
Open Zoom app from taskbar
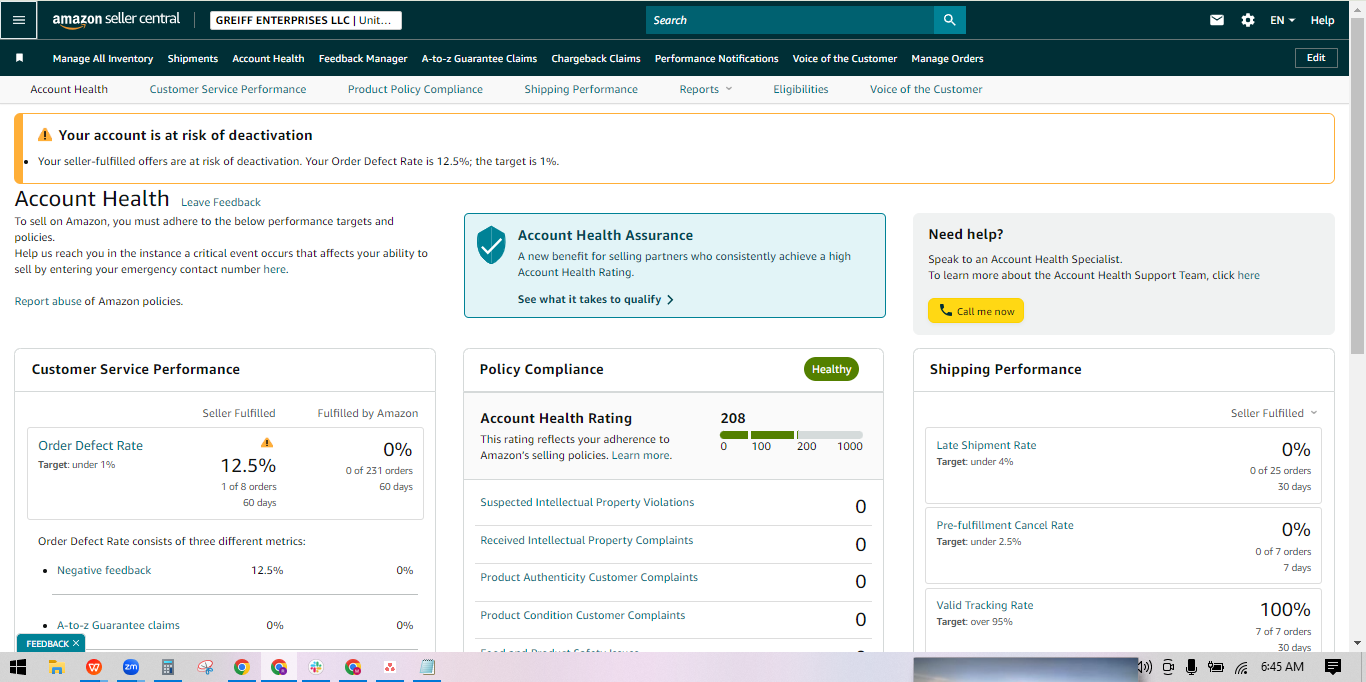coord(130,667)
